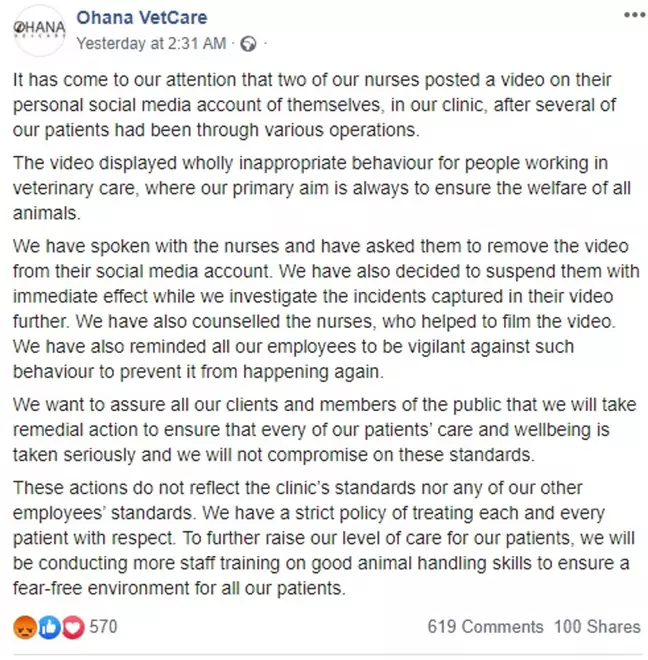Click the red heart love reaction icon

[x=72, y=627]
